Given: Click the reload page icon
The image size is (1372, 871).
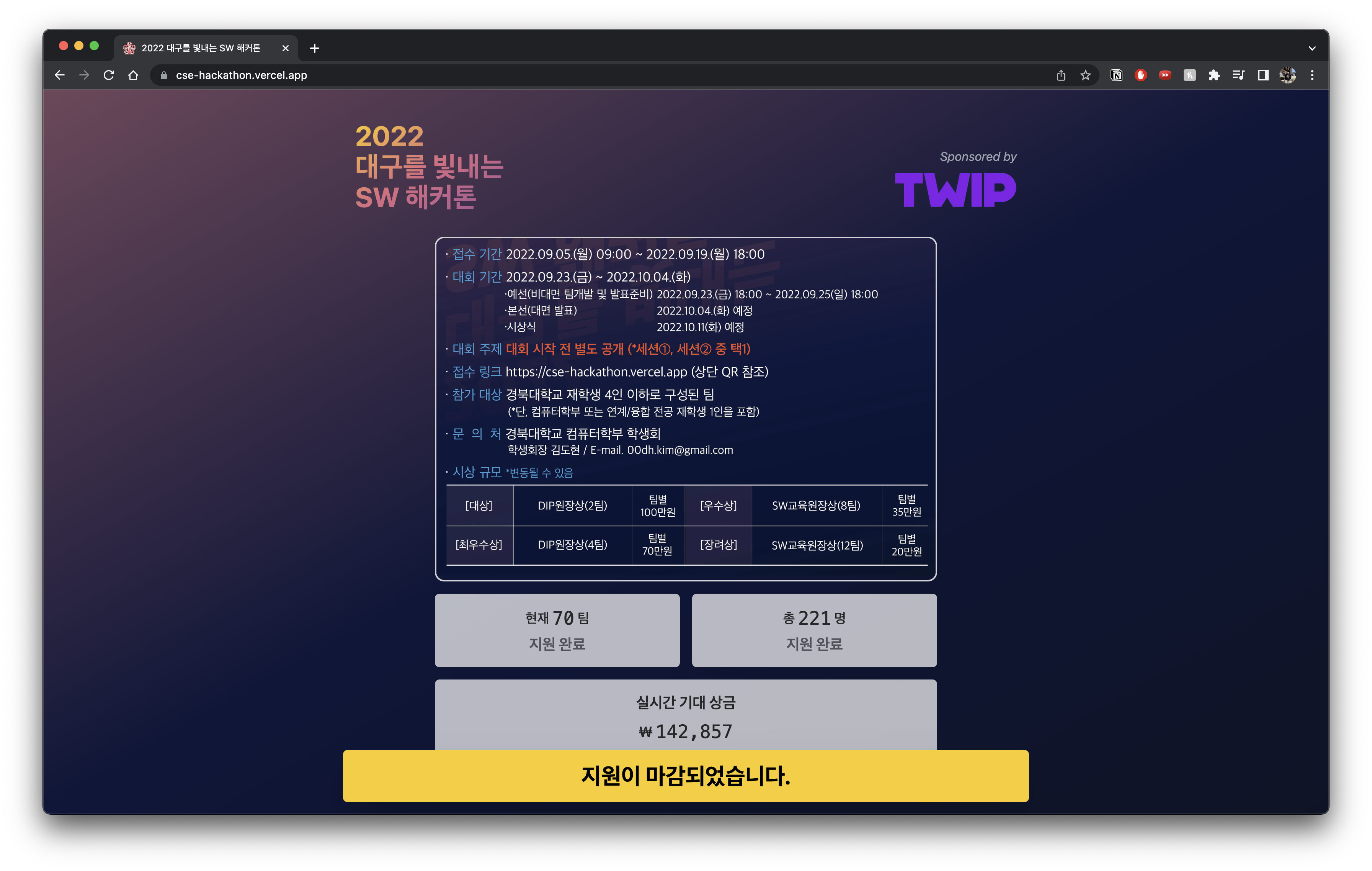Looking at the screenshot, I should tap(109, 75).
